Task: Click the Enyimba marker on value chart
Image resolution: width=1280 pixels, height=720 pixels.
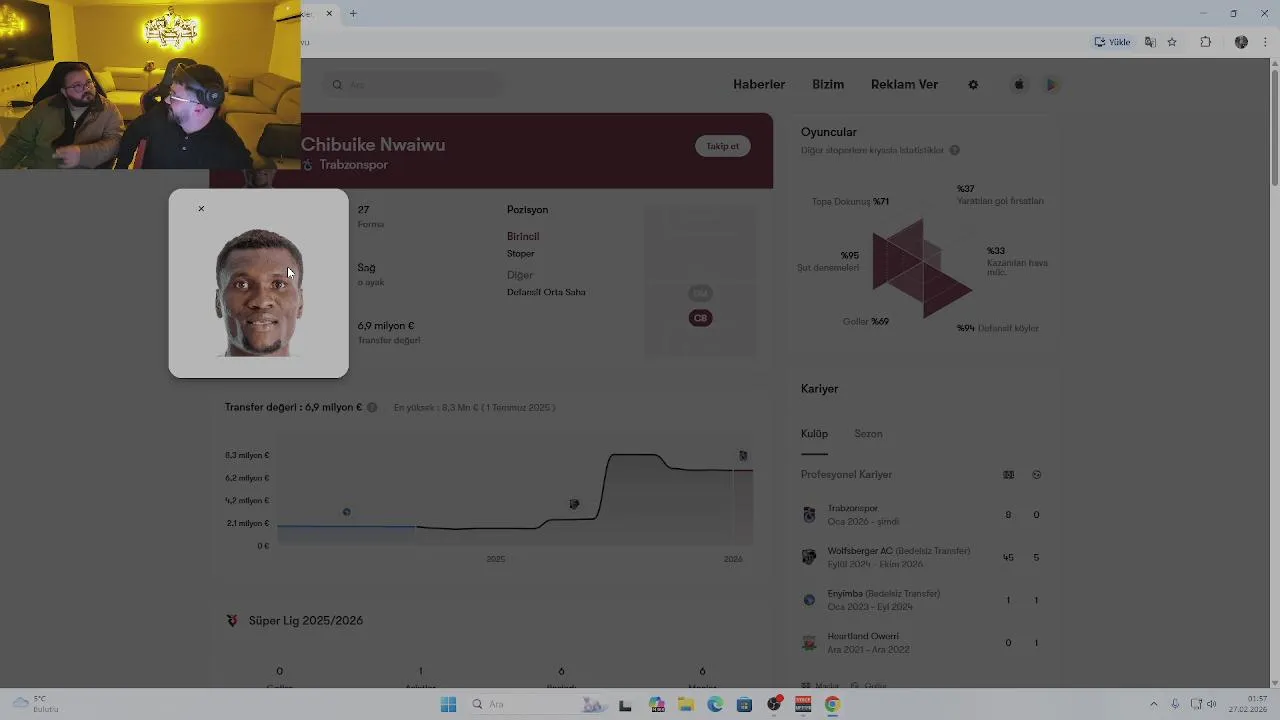Action: tap(347, 512)
